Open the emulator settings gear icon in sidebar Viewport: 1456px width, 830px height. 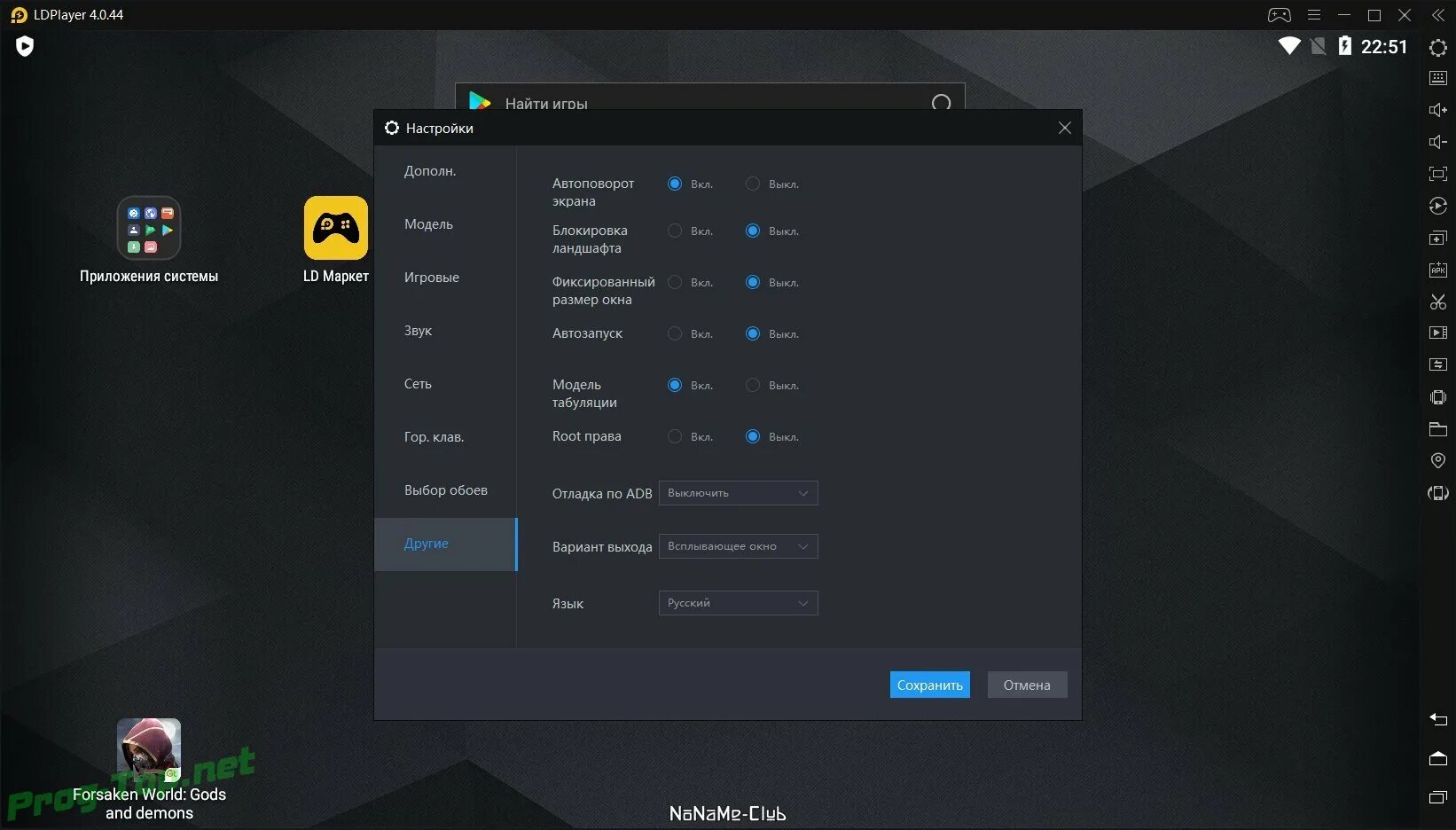tap(1438, 47)
